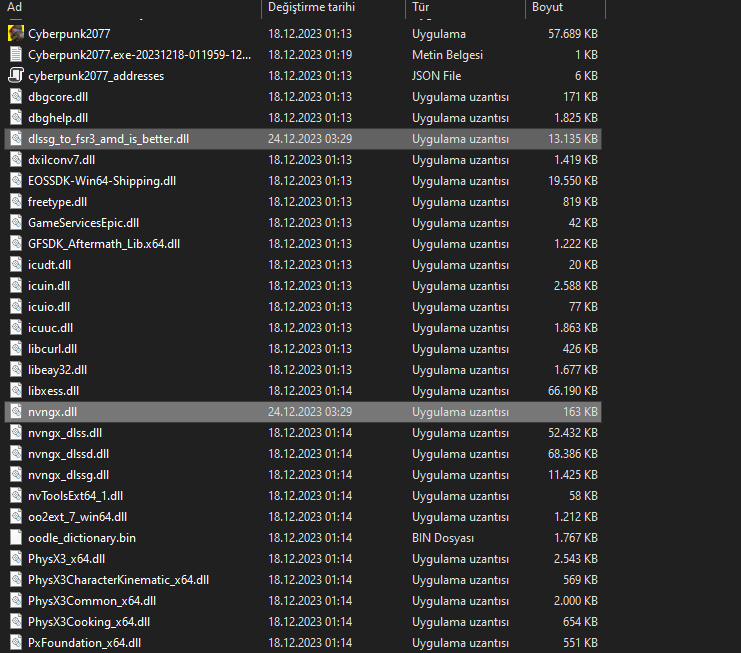
Task: Click the GFSDK_Aftermath_Lib.x64.dll file icon
Action: click(16, 244)
